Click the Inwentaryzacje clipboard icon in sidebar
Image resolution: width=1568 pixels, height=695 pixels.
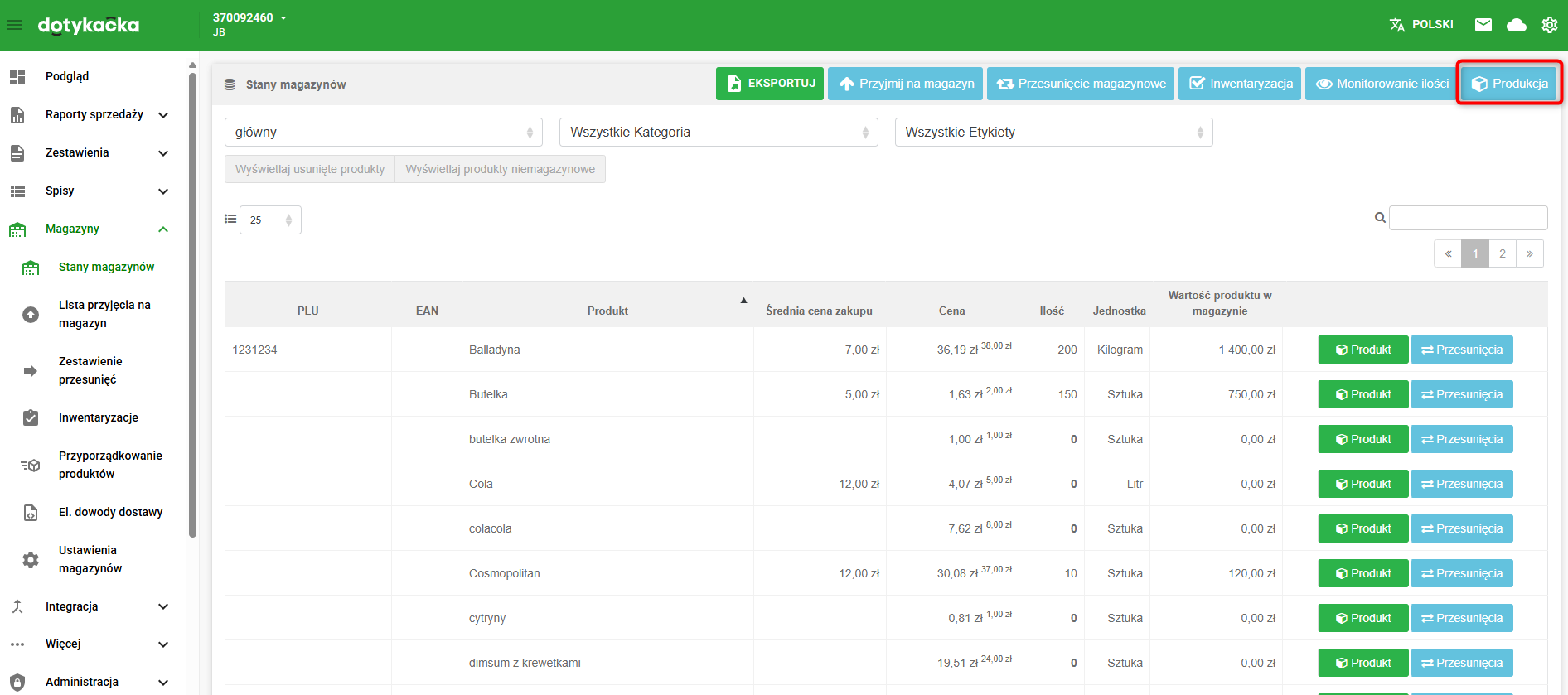(31, 418)
